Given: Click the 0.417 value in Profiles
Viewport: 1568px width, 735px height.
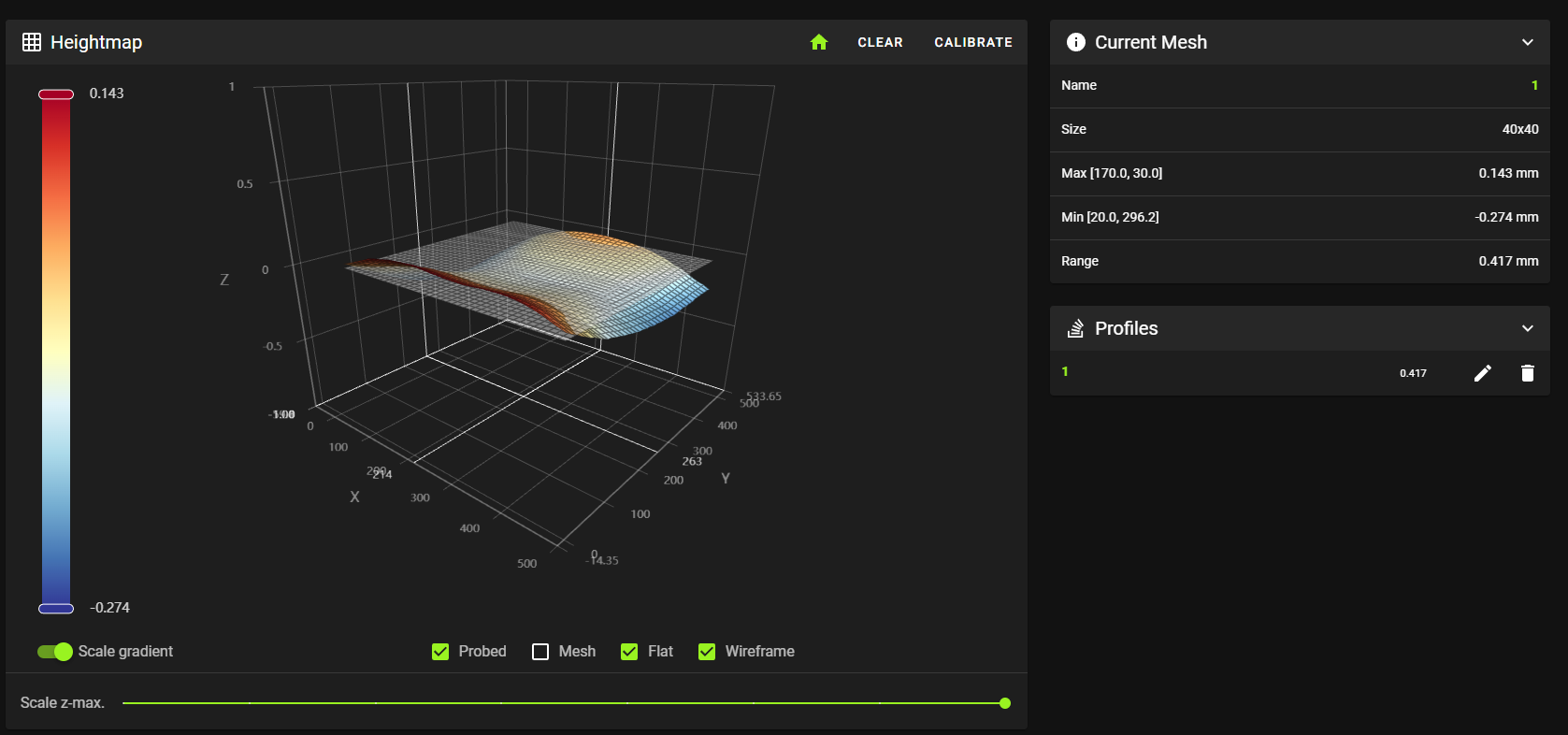Looking at the screenshot, I should click(x=1413, y=373).
